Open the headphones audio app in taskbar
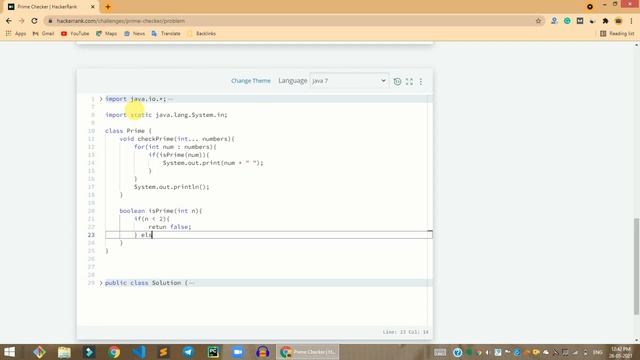The image size is (640, 360). coord(262,352)
